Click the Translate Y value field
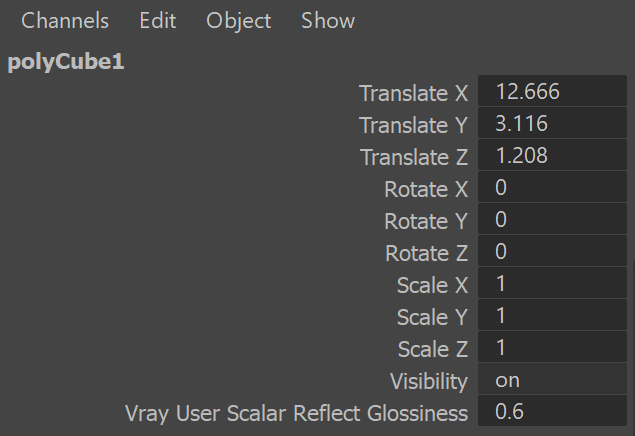 click(552, 123)
